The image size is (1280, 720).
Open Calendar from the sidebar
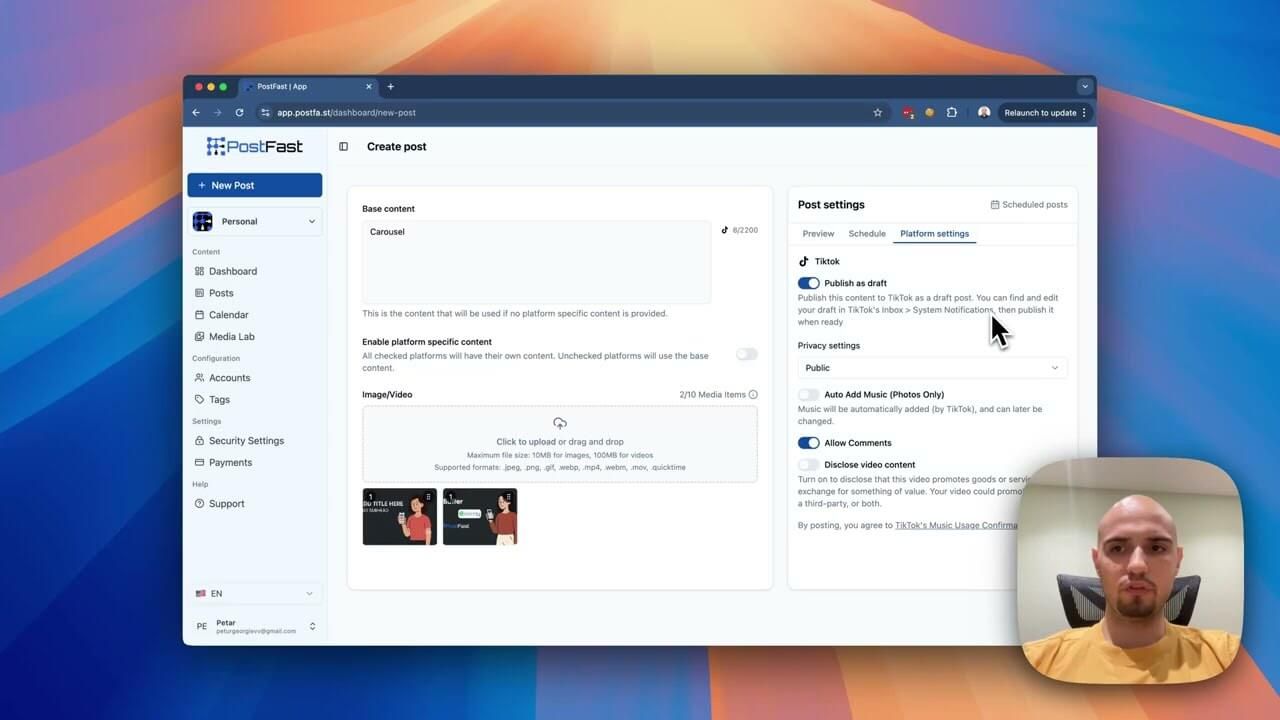[x=228, y=315]
